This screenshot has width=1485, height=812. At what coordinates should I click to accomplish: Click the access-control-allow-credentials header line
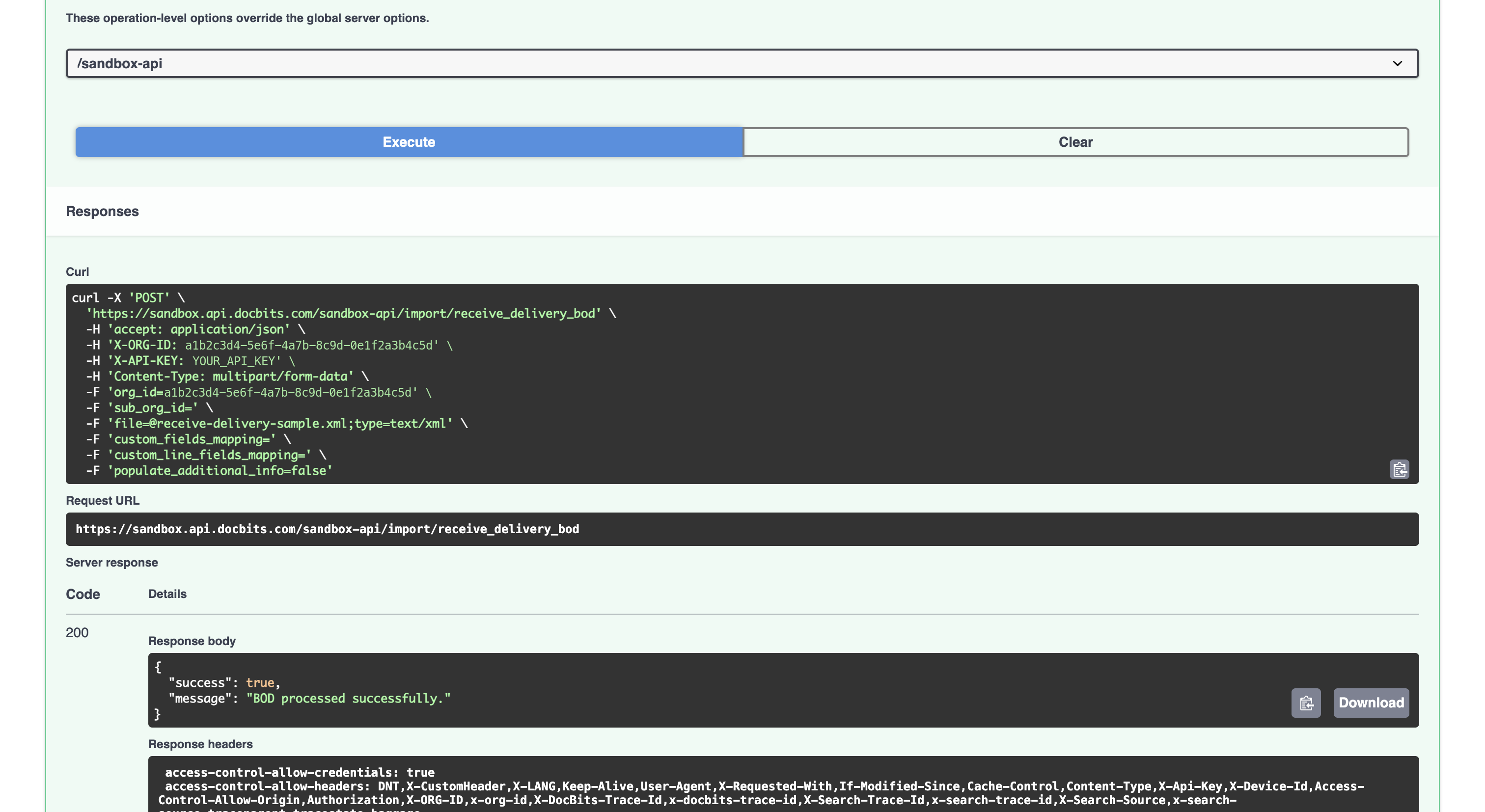point(300,772)
